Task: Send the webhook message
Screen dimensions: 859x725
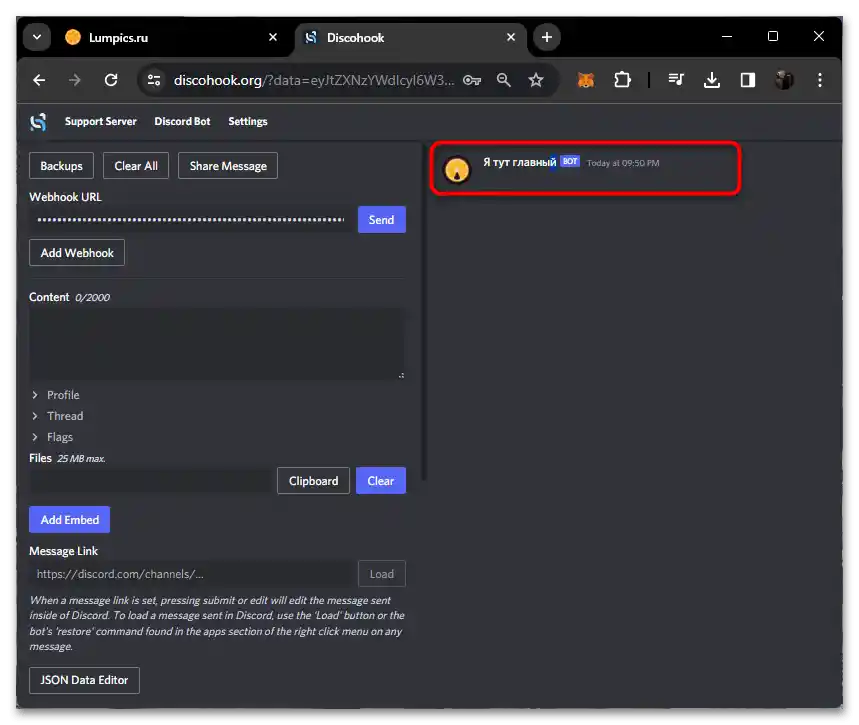Action: click(x=382, y=220)
